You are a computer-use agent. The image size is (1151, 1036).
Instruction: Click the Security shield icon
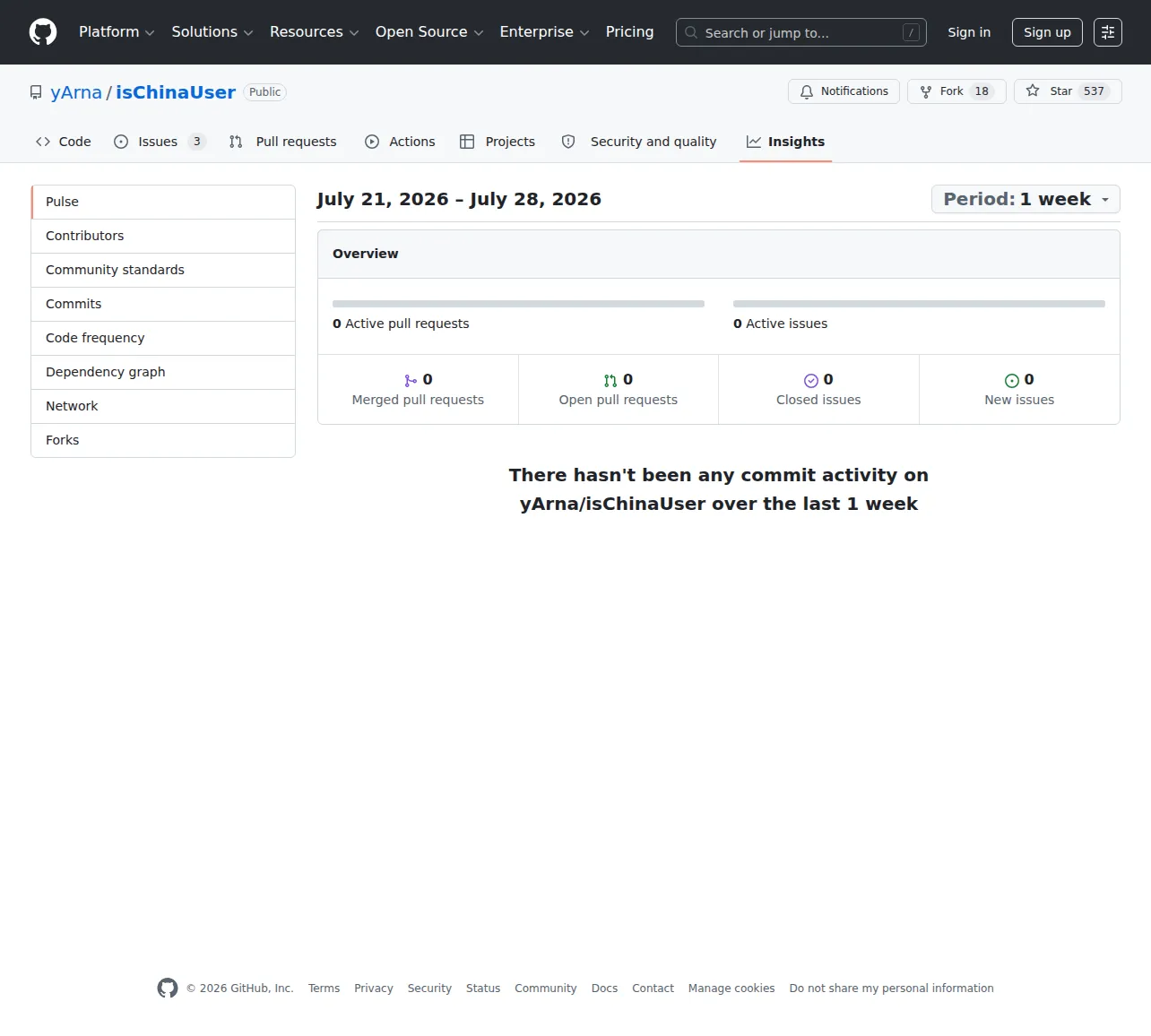point(568,142)
